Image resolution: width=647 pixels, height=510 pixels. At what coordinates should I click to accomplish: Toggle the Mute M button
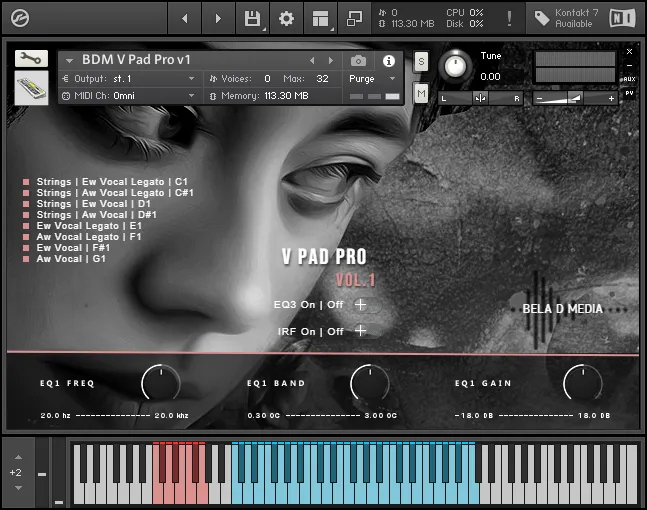pos(421,93)
